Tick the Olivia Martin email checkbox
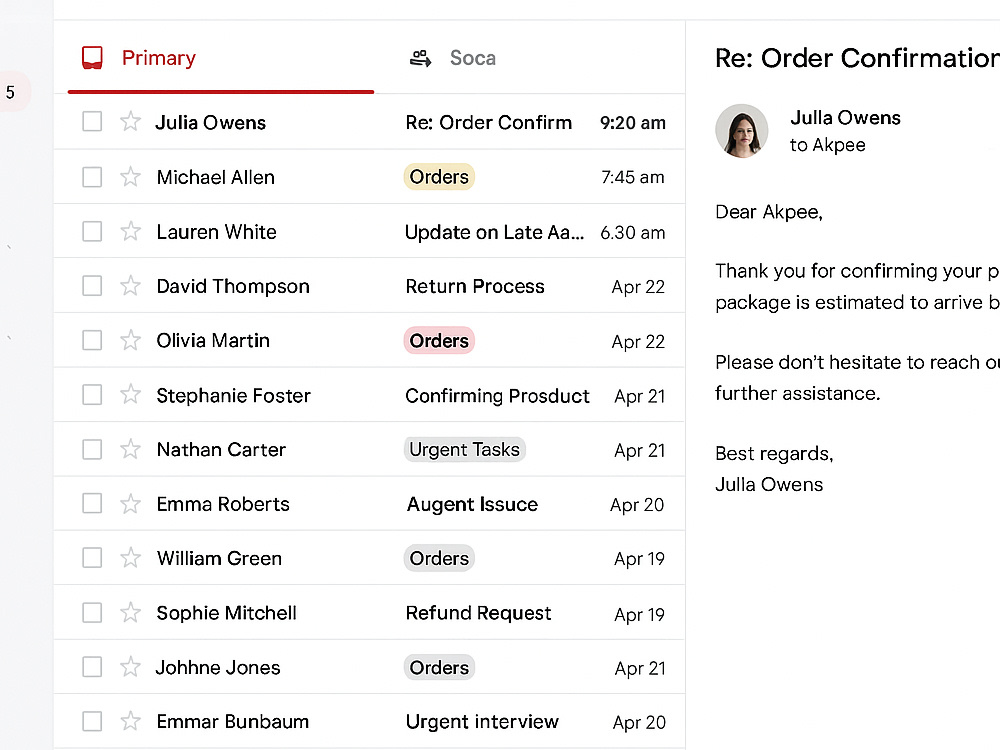The image size is (1000, 750). click(92, 340)
